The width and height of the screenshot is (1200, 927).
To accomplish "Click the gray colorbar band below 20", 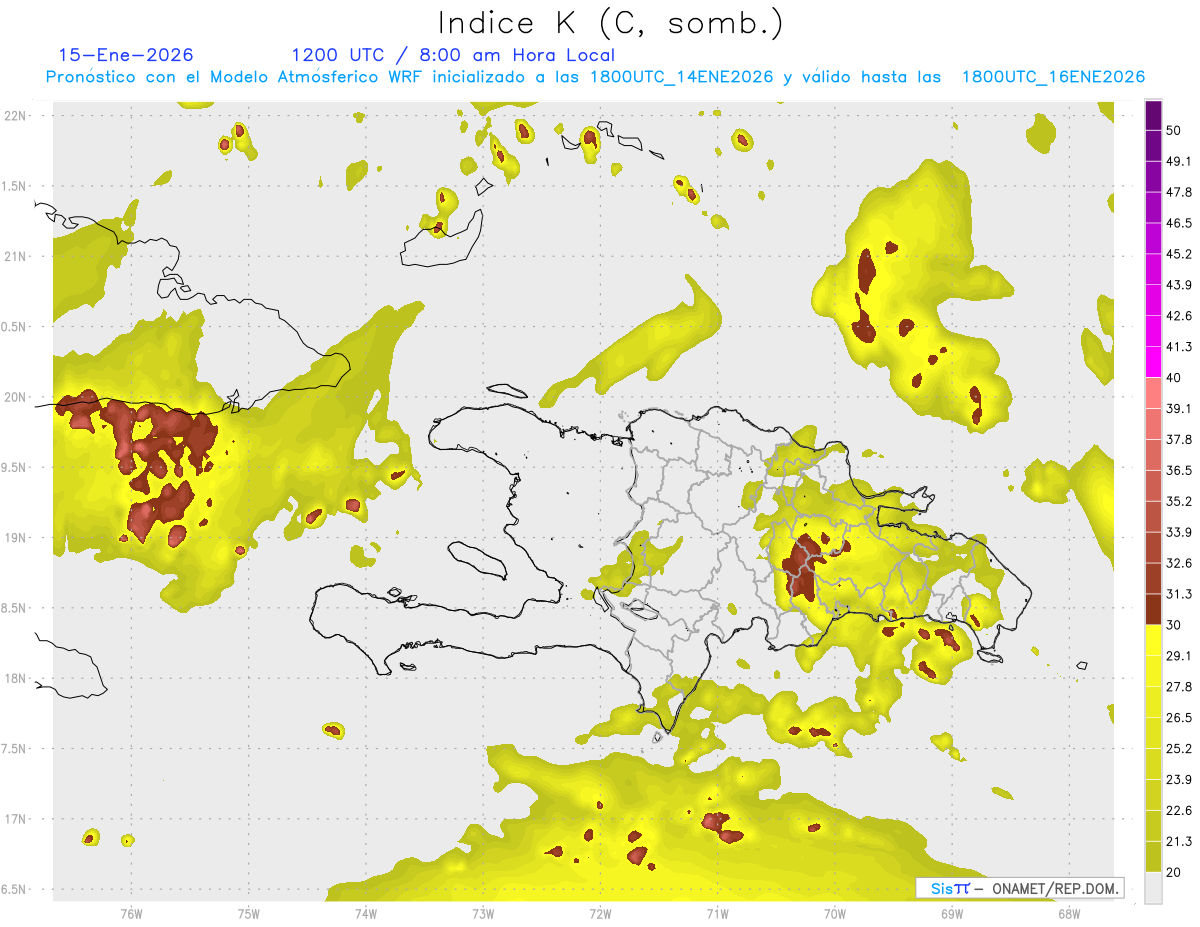I will click(x=1153, y=888).
